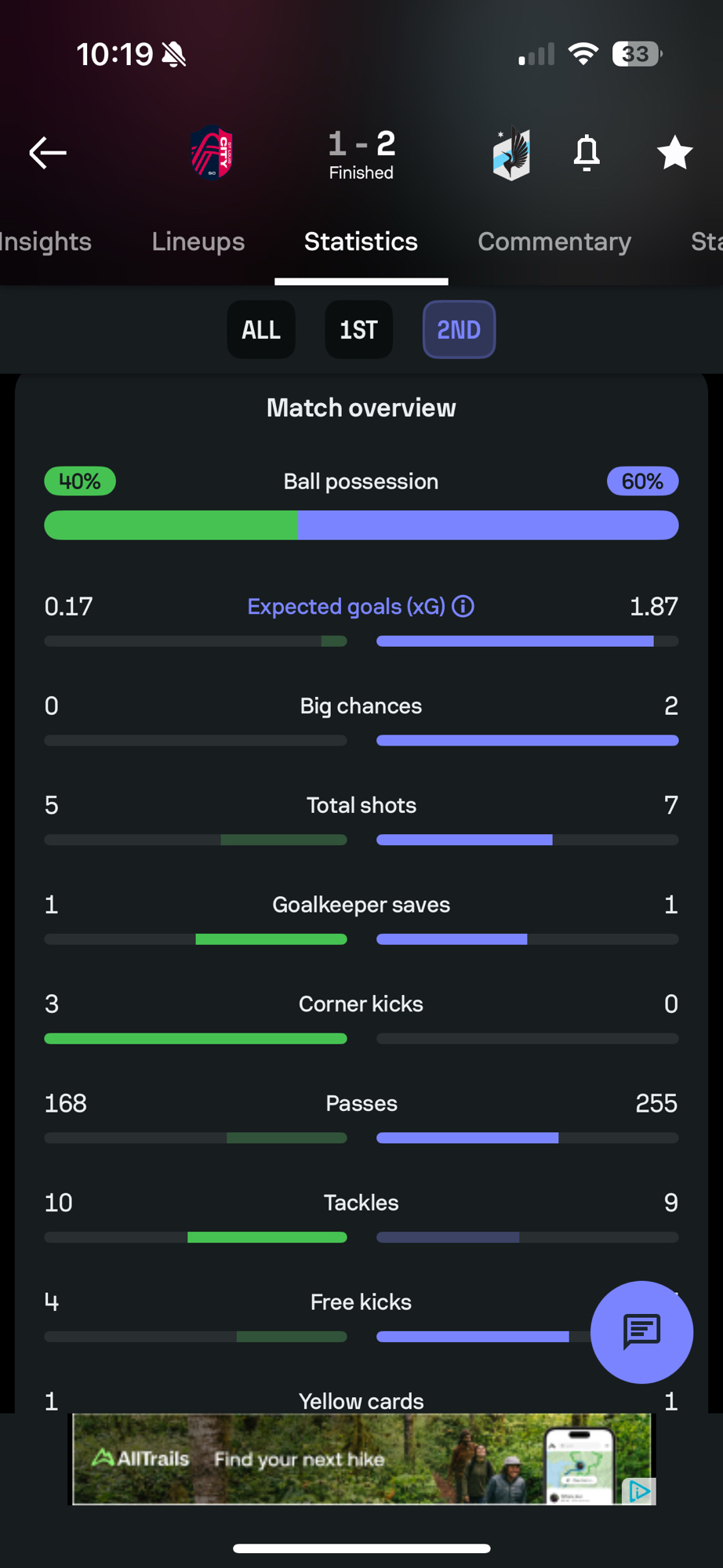
Task: Tap the AllTrails ad choices icon
Action: 639,1491
